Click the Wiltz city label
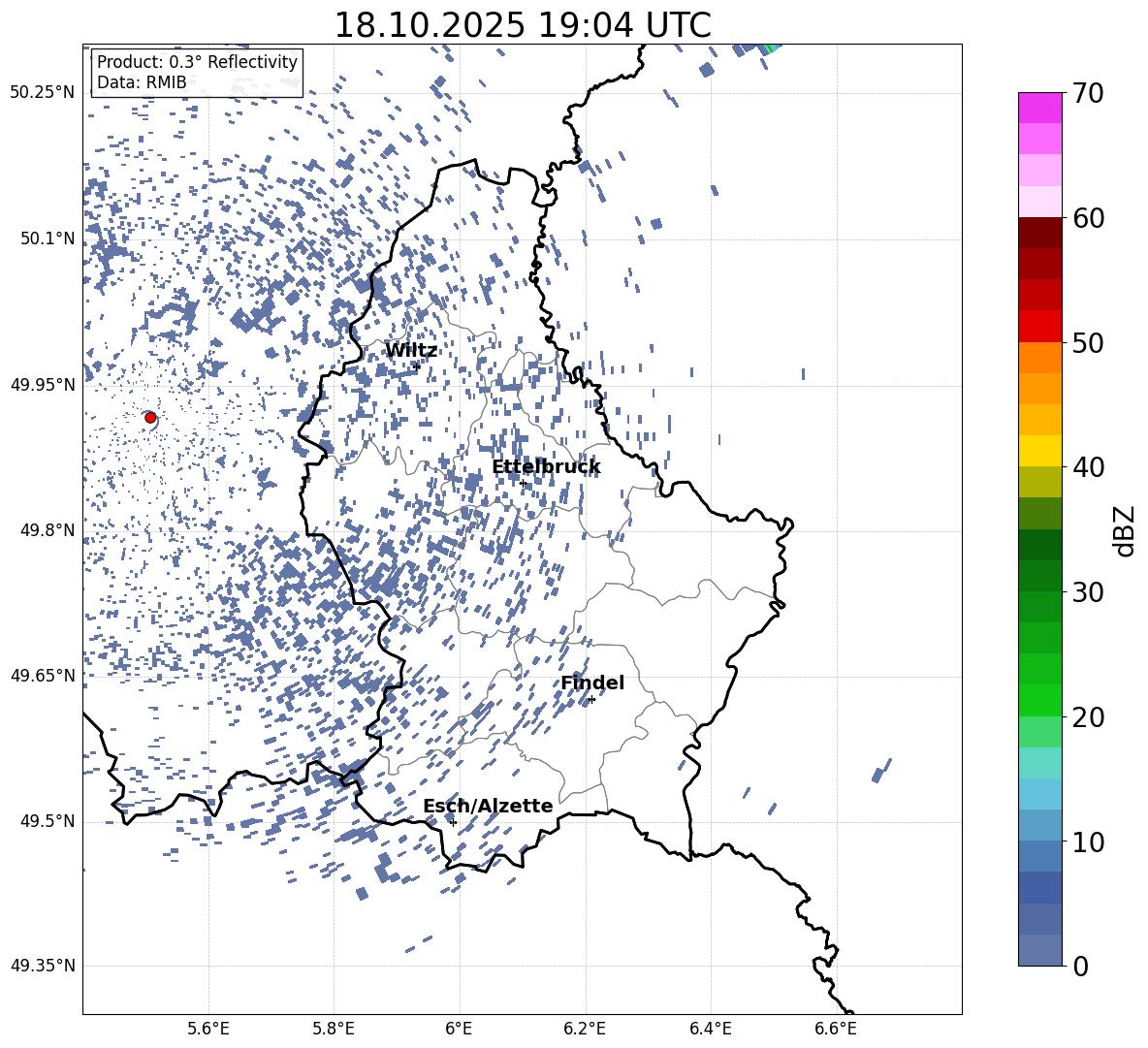The height and width of the screenshot is (1048, 1148). pos(411,351)
